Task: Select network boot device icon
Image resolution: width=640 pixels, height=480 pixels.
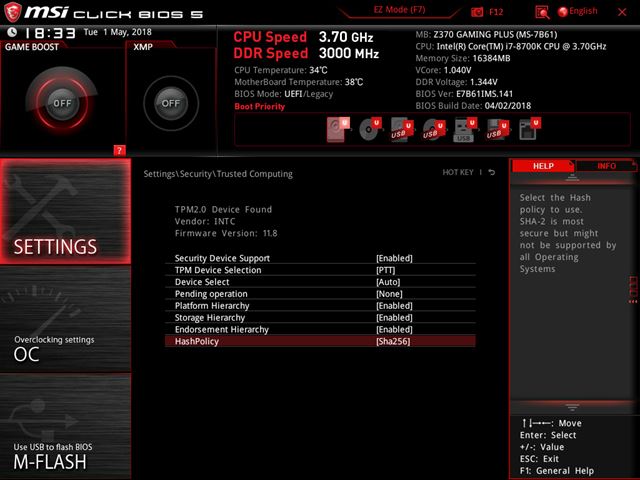Action: click(529, 129)
